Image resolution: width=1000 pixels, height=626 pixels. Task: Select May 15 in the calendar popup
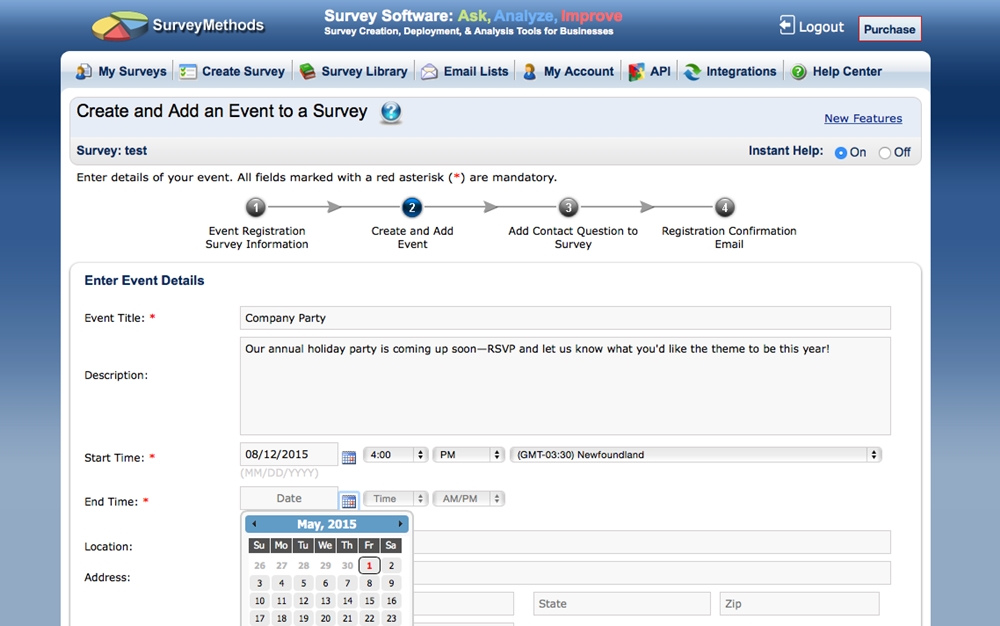[368, 601]
